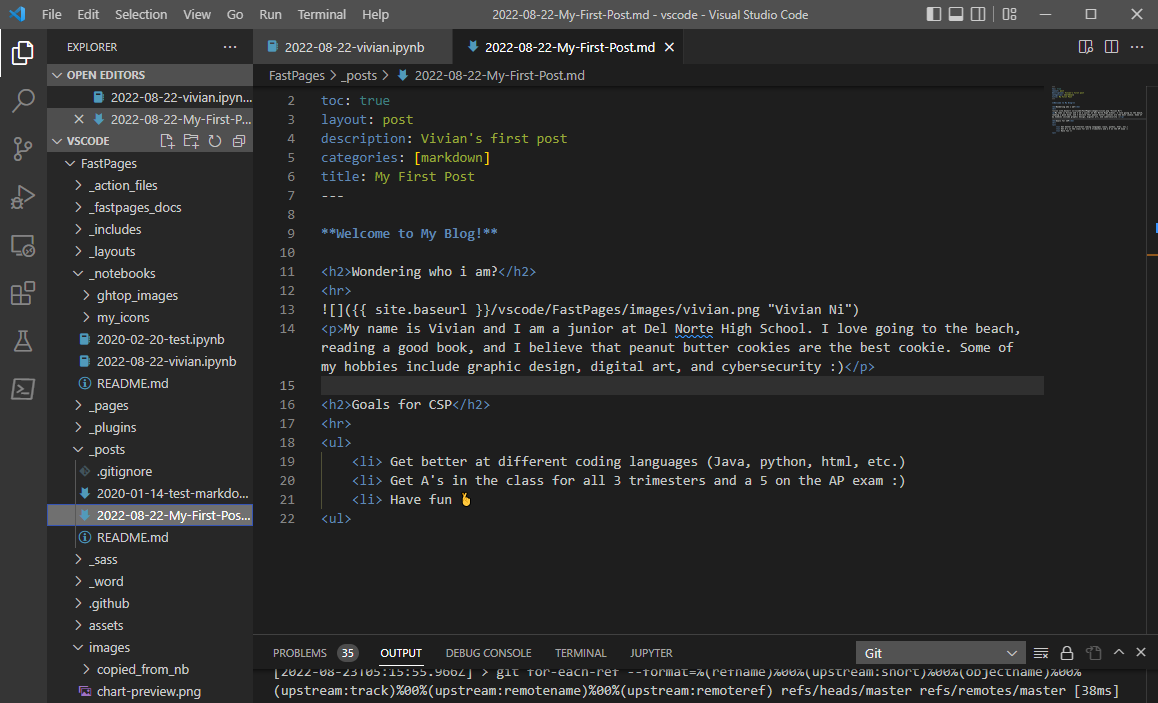Viewport: 1158px width, 703px height.
Task: Create a new file in the VSCODE explorer
Action: (168, 141)
